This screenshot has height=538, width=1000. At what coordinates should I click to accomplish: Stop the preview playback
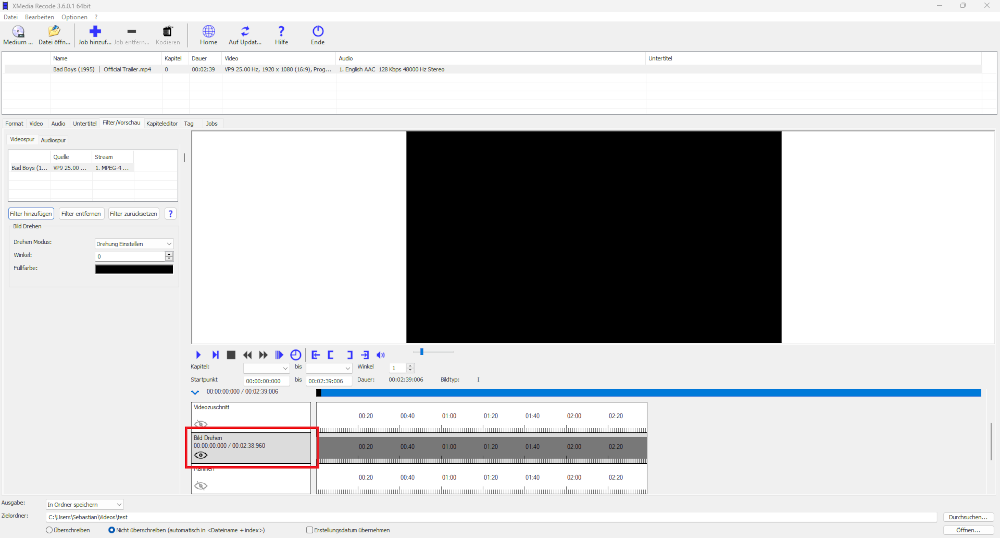232,355
